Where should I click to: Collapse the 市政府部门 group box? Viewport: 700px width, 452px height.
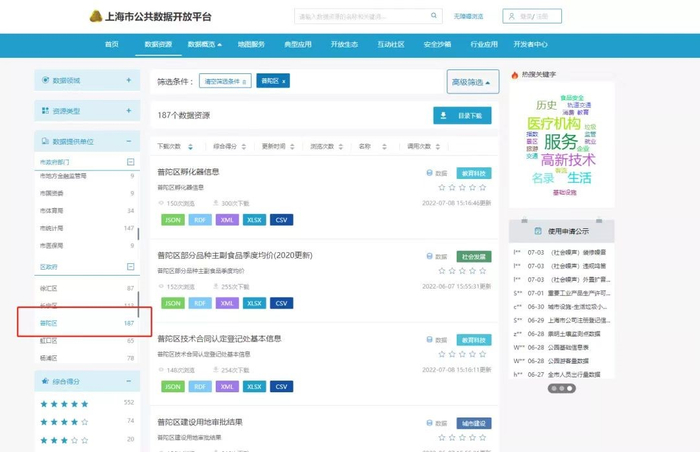[x=130, y=162]
